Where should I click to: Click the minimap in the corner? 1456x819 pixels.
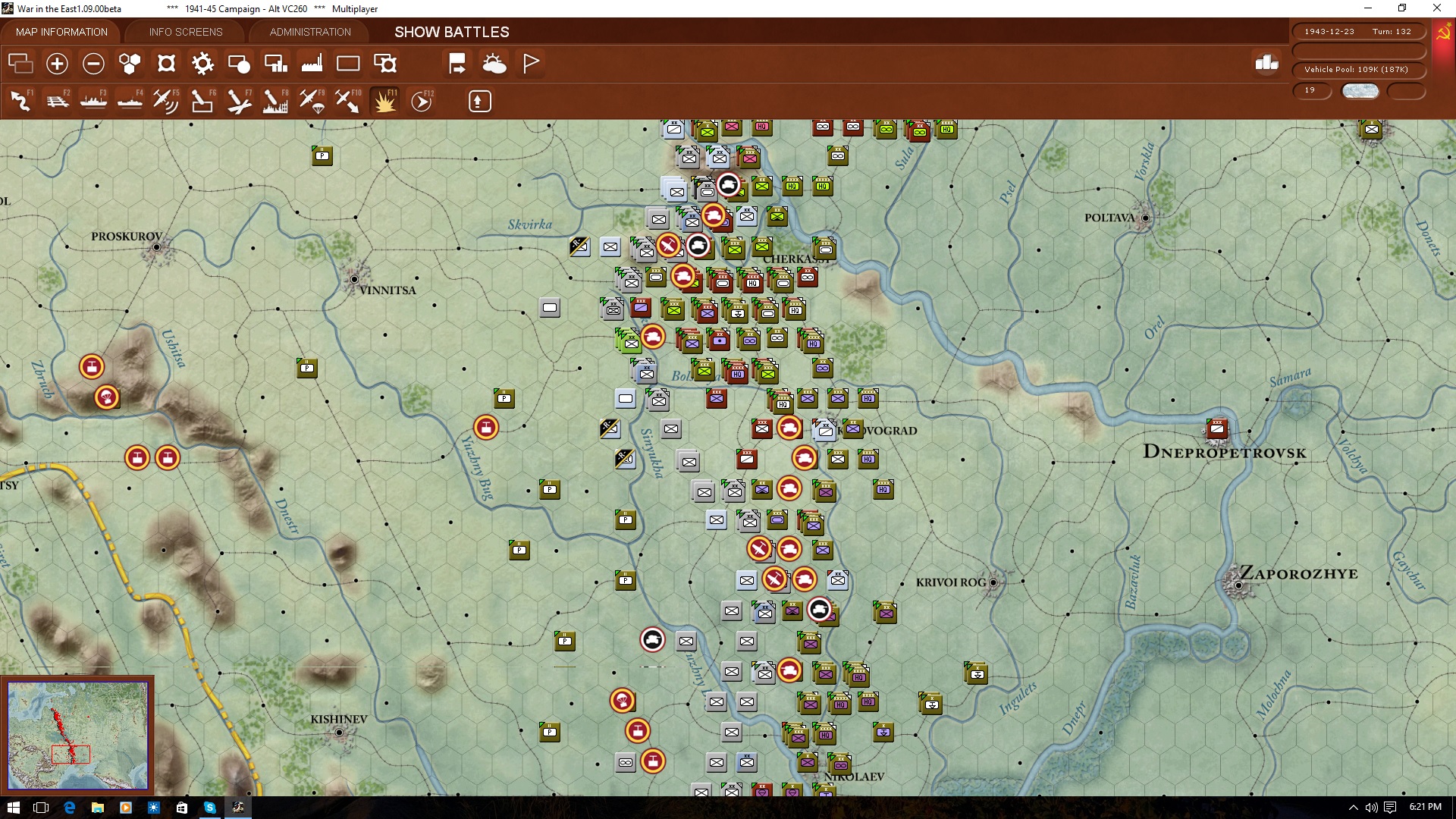(x=77, y=734)
